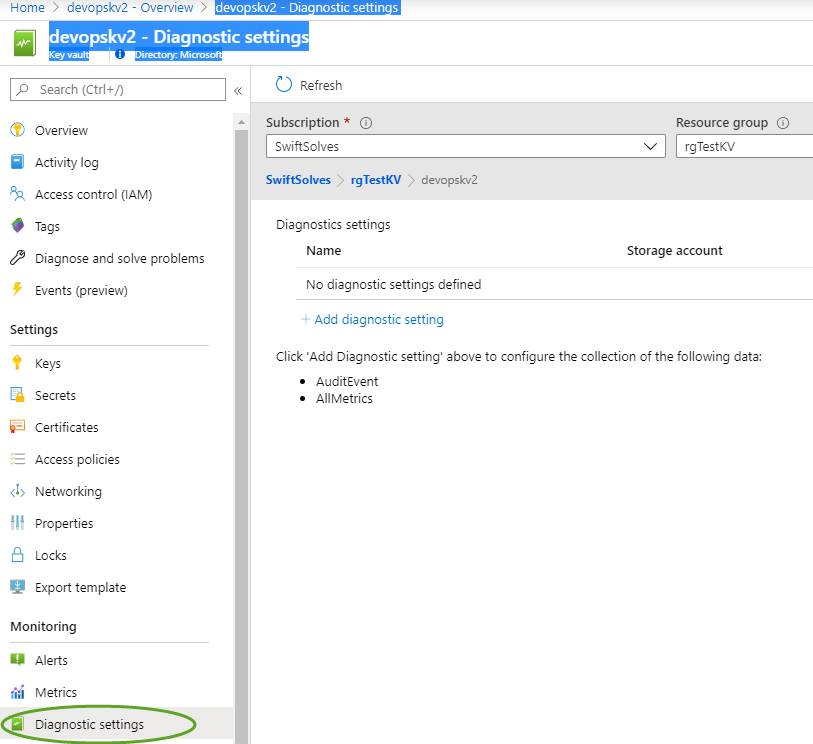Viewport: 813px width, 744px height.
Task: Open the Resource group rgTestKV dropdown
Action: point(745,146)
